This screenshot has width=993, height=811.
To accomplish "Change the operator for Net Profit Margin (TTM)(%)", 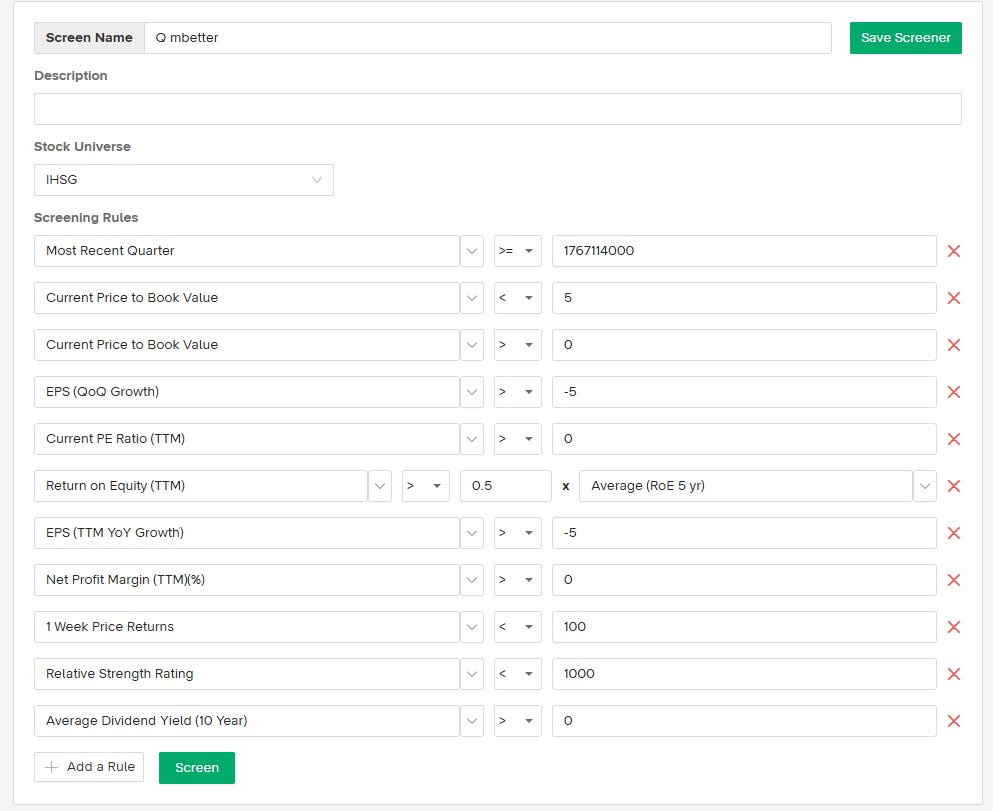I will tap(517, 580).
